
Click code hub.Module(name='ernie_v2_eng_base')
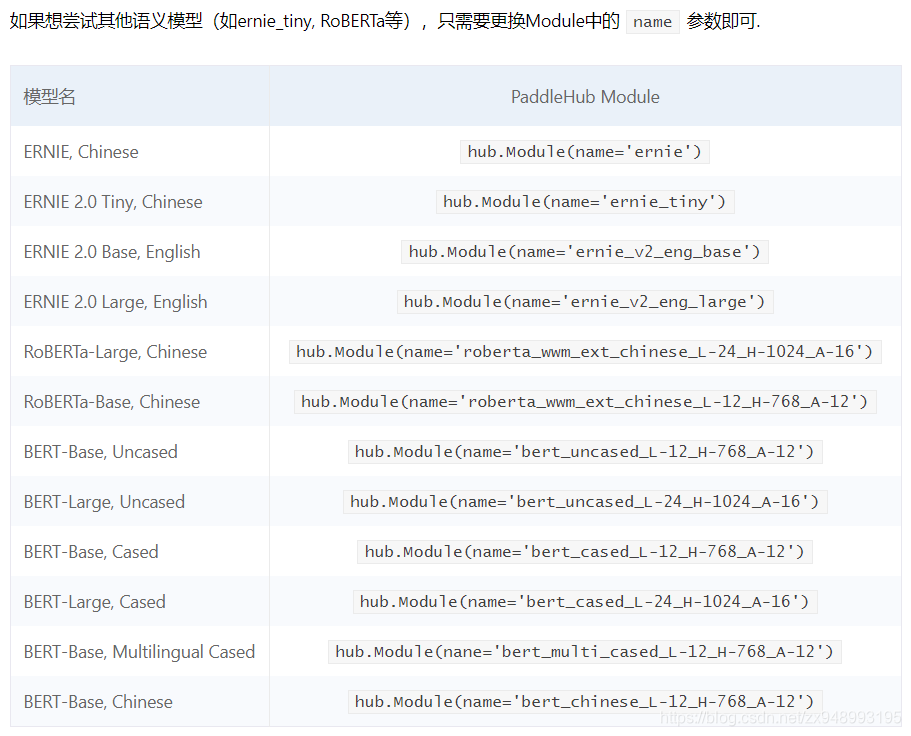coord(584,252)
